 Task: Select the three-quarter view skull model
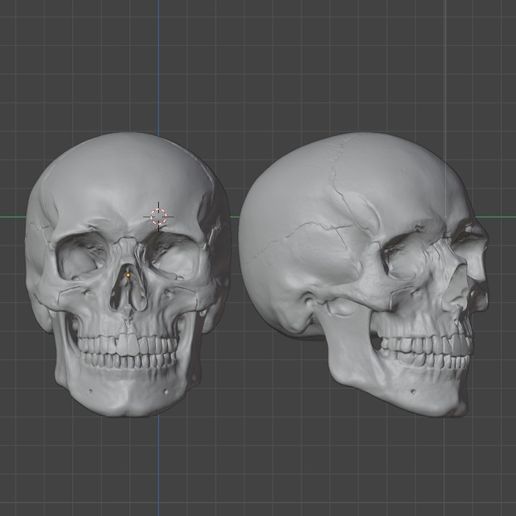click(364, 275)
